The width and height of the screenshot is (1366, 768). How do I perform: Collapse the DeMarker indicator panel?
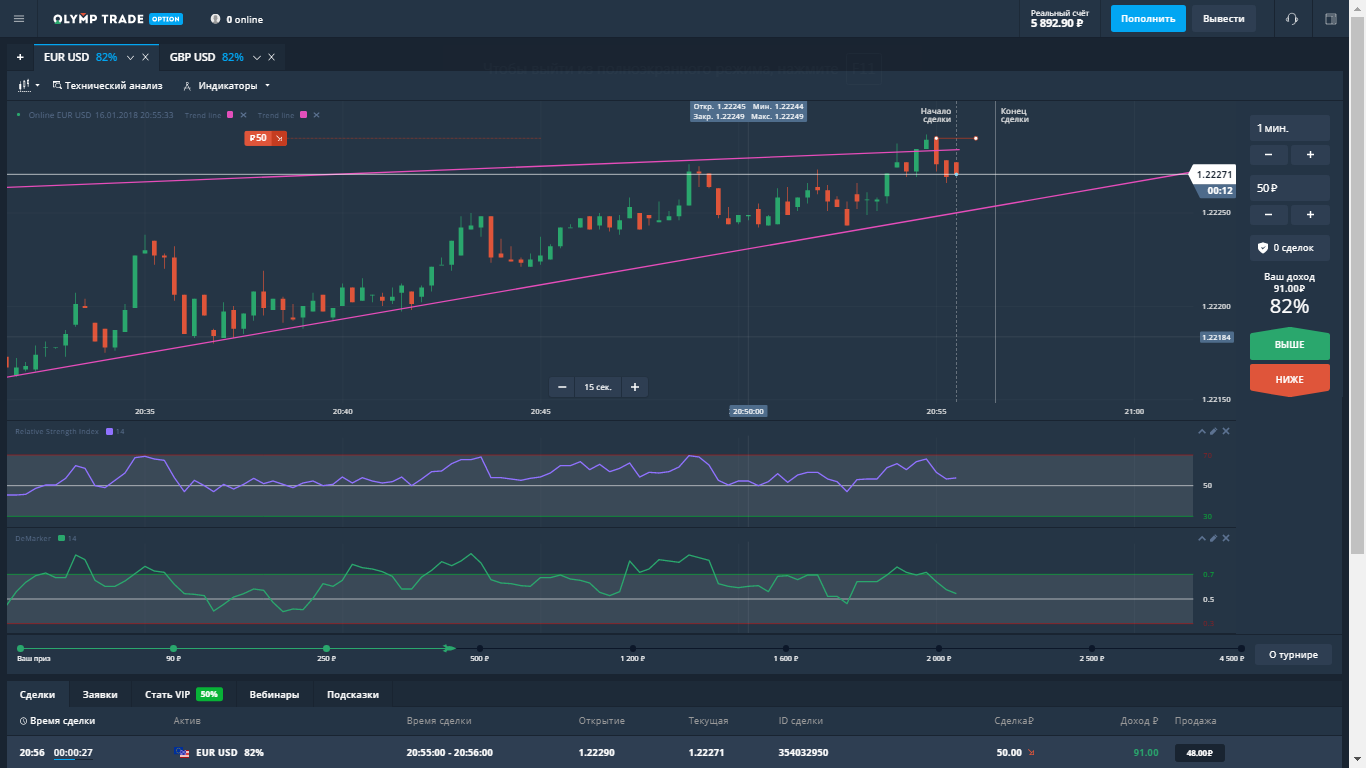1202,538
